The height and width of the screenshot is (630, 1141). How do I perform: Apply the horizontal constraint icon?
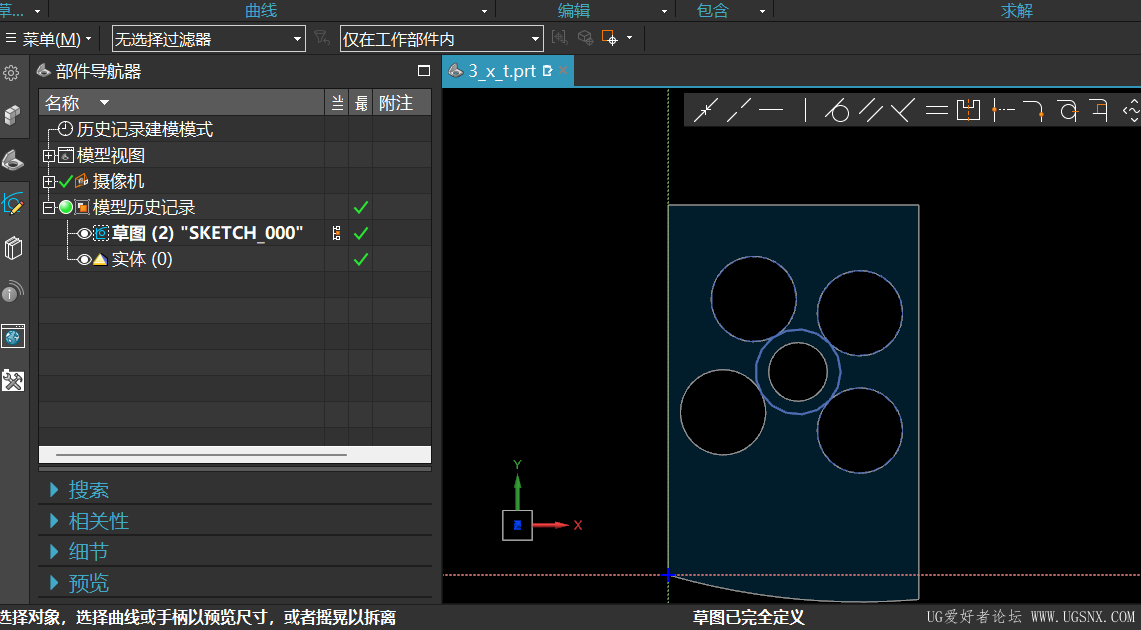(771, 111)
